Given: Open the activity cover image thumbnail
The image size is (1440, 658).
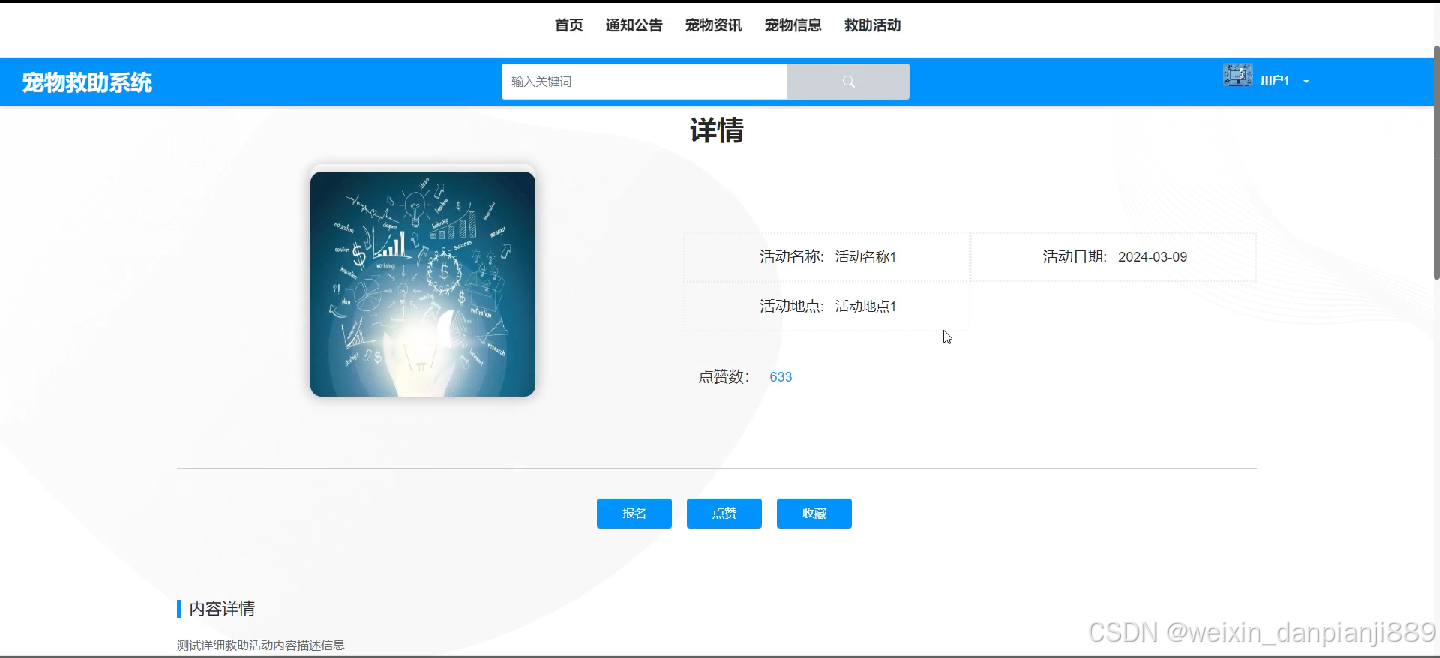Looking at the screenshot, I should [423, 284].
